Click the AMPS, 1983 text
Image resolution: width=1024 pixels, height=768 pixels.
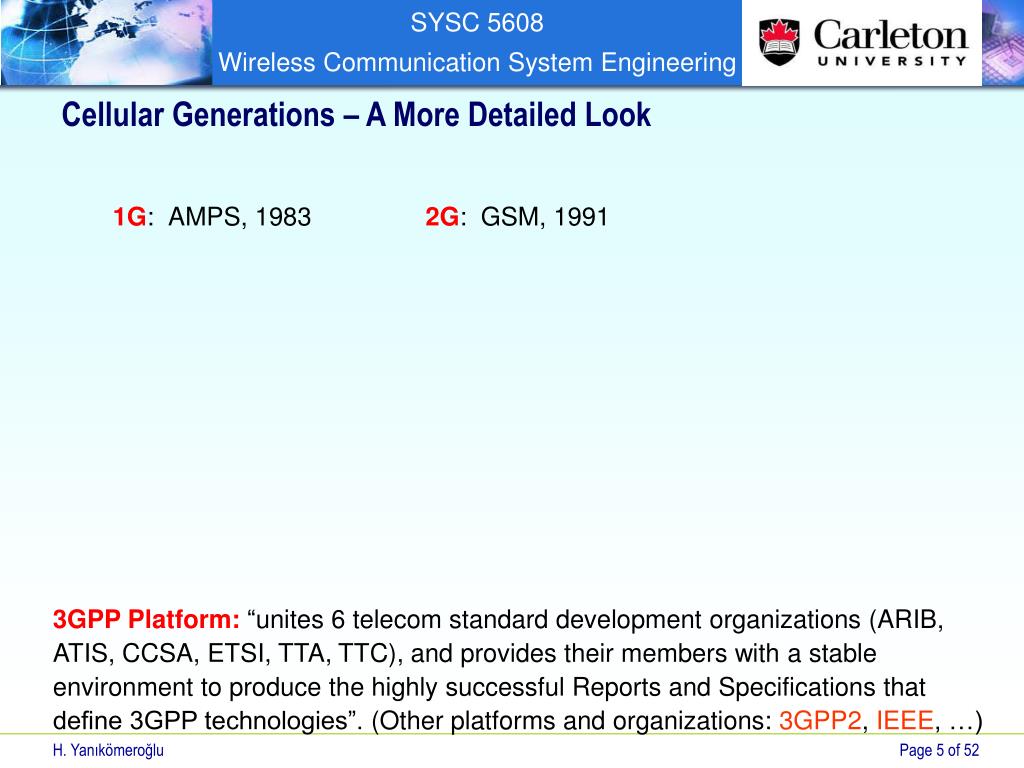pos(240,217)
